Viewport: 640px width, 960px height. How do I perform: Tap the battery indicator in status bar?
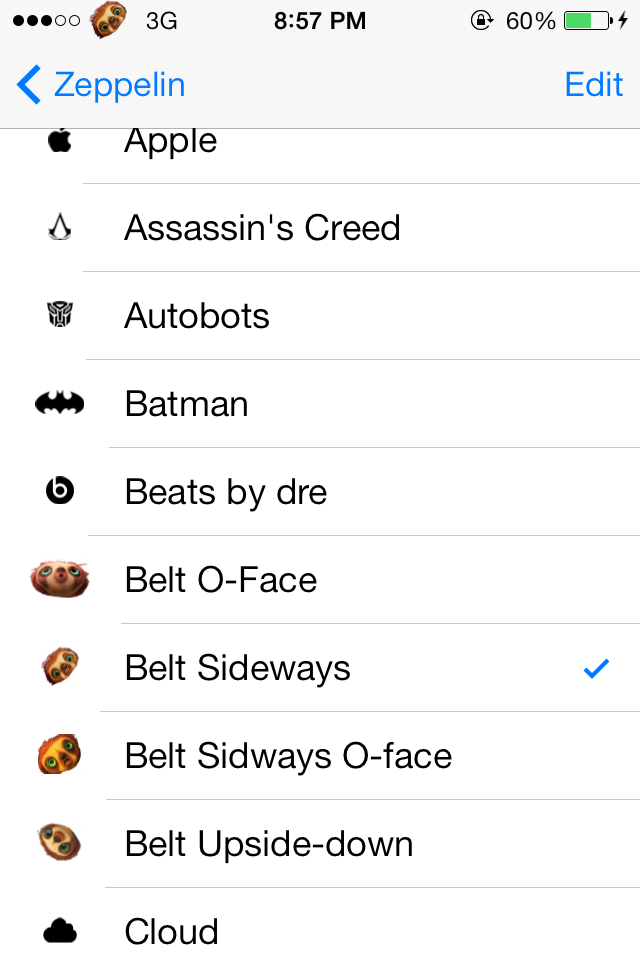(586, 20)
